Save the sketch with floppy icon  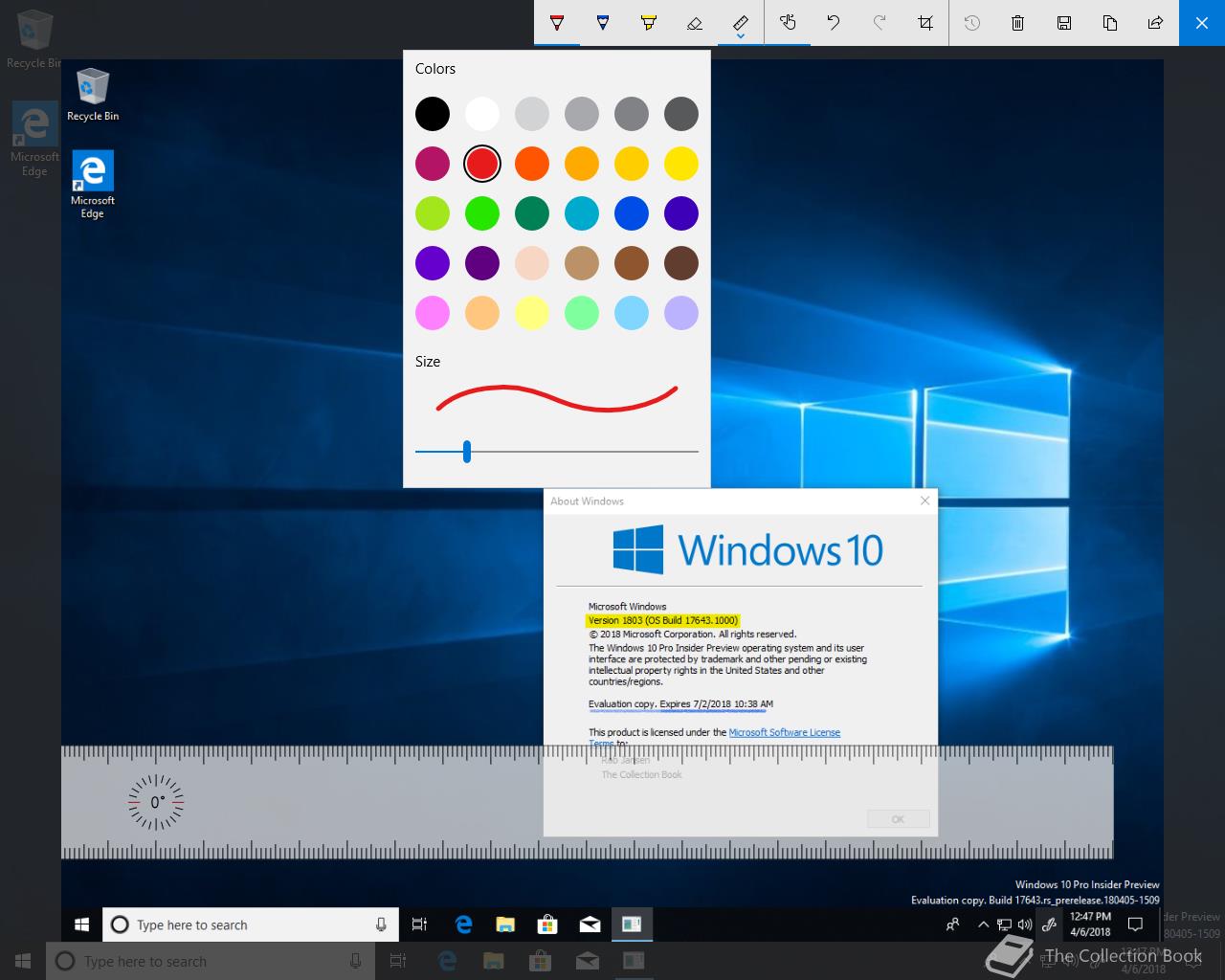point(1064,23)
